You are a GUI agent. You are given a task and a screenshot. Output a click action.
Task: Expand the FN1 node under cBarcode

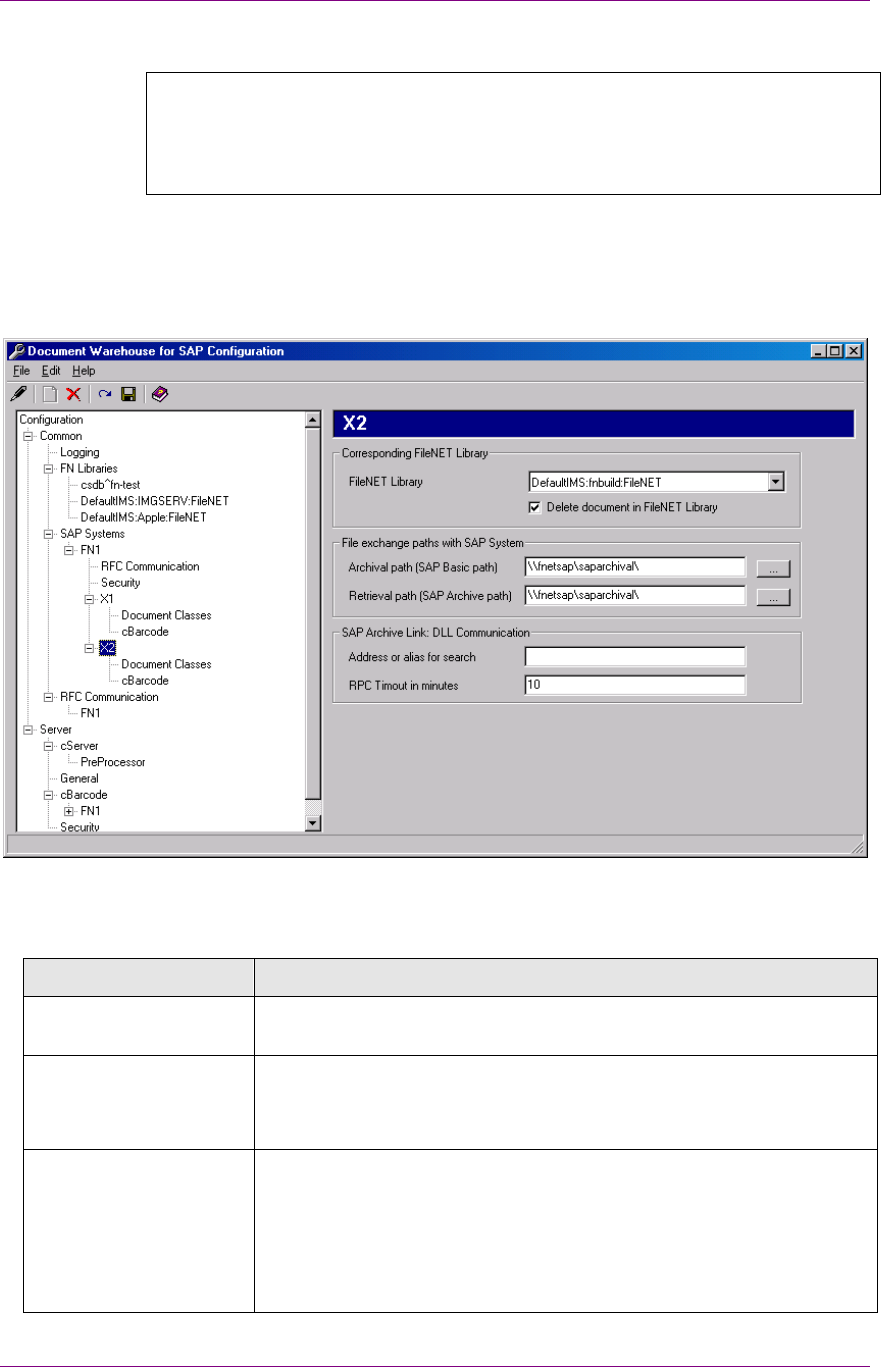pos(68,811)
